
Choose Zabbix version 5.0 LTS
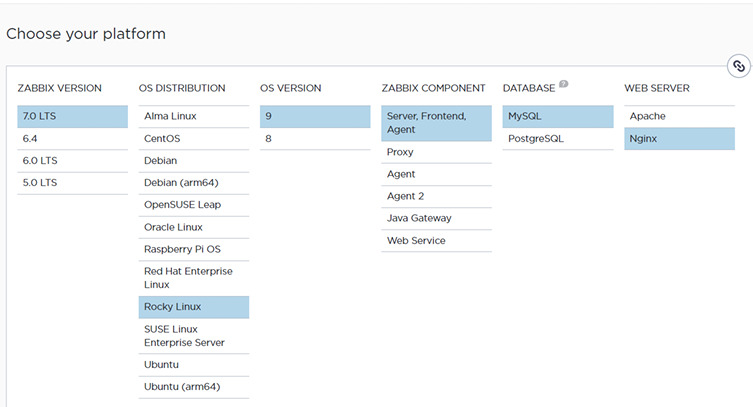pyautogui.click(x=73, y=183)
